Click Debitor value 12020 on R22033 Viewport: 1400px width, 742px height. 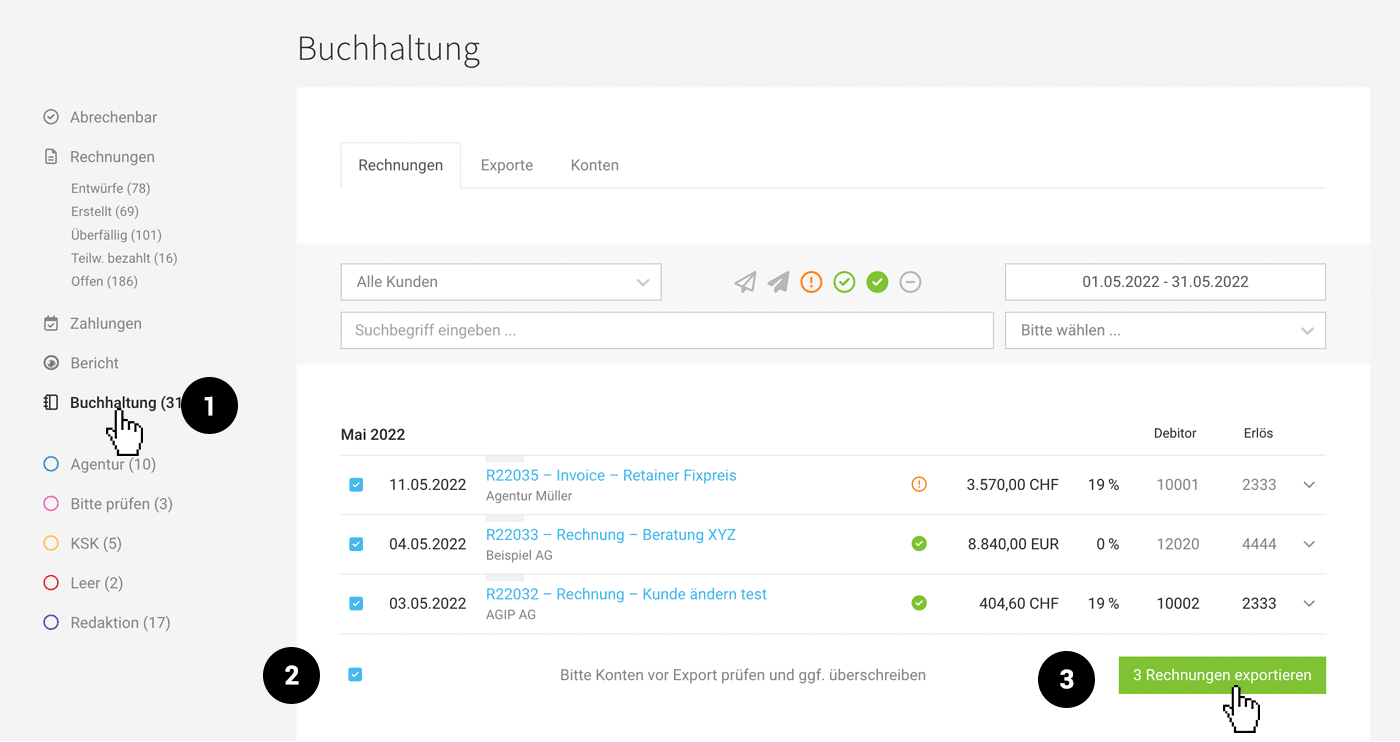coord(1177,544)
